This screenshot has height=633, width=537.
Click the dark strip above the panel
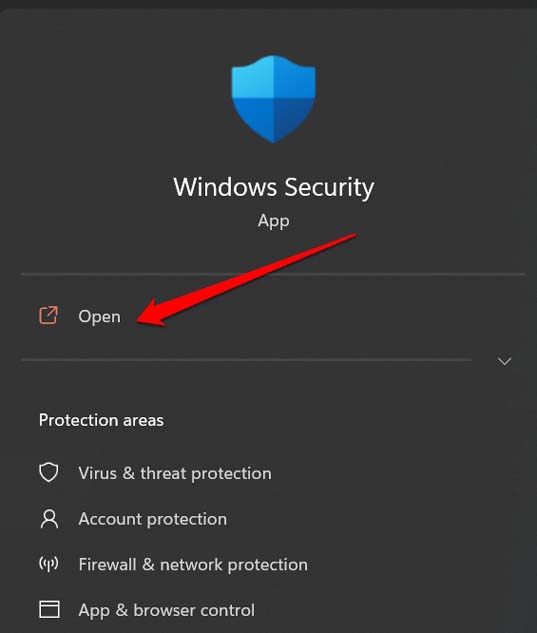268,4
